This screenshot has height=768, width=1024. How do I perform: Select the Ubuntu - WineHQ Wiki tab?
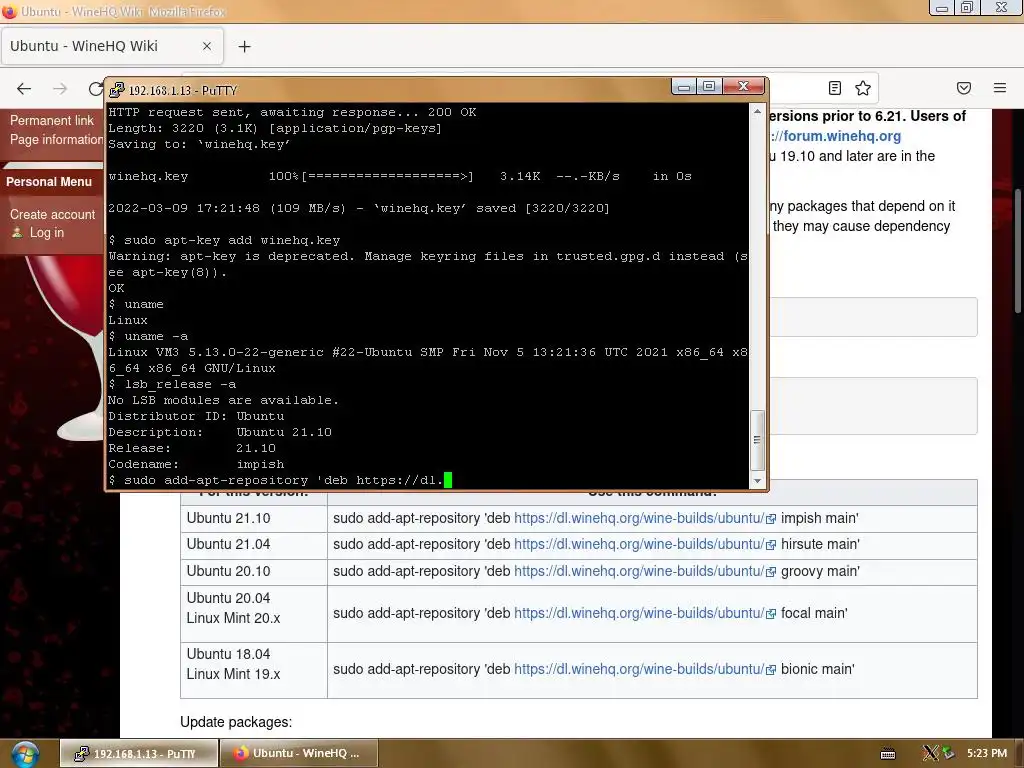click(112, 46)
